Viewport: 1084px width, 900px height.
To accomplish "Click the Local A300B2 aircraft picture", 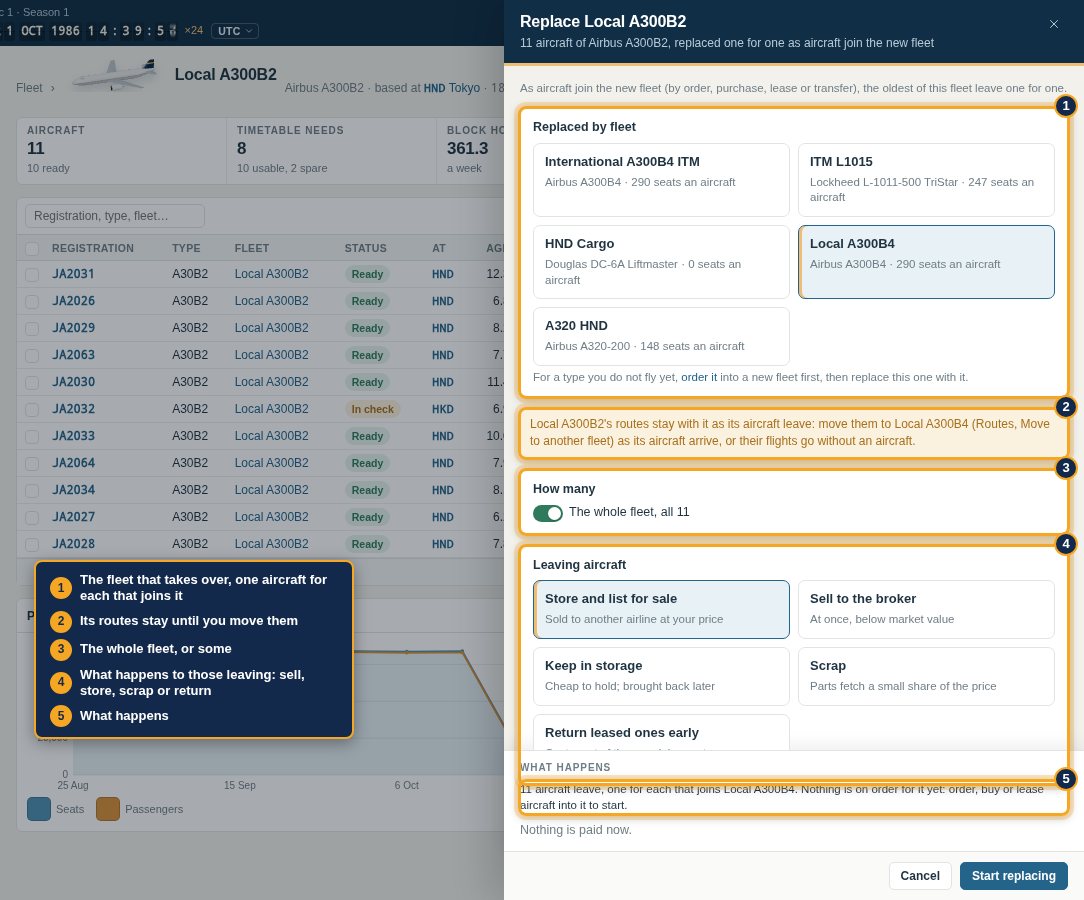I will (x=115, y=75).
